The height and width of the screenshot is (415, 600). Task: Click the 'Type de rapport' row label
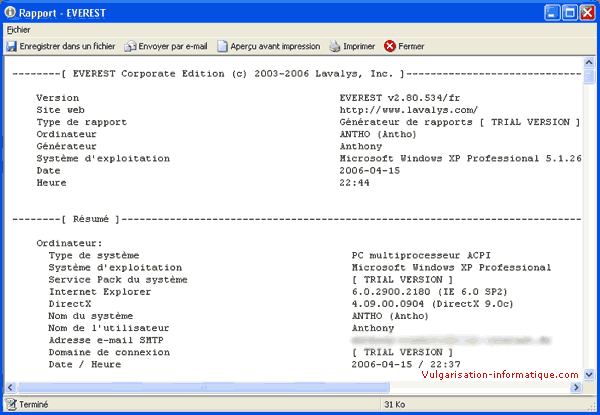click(x=82, y=122)
